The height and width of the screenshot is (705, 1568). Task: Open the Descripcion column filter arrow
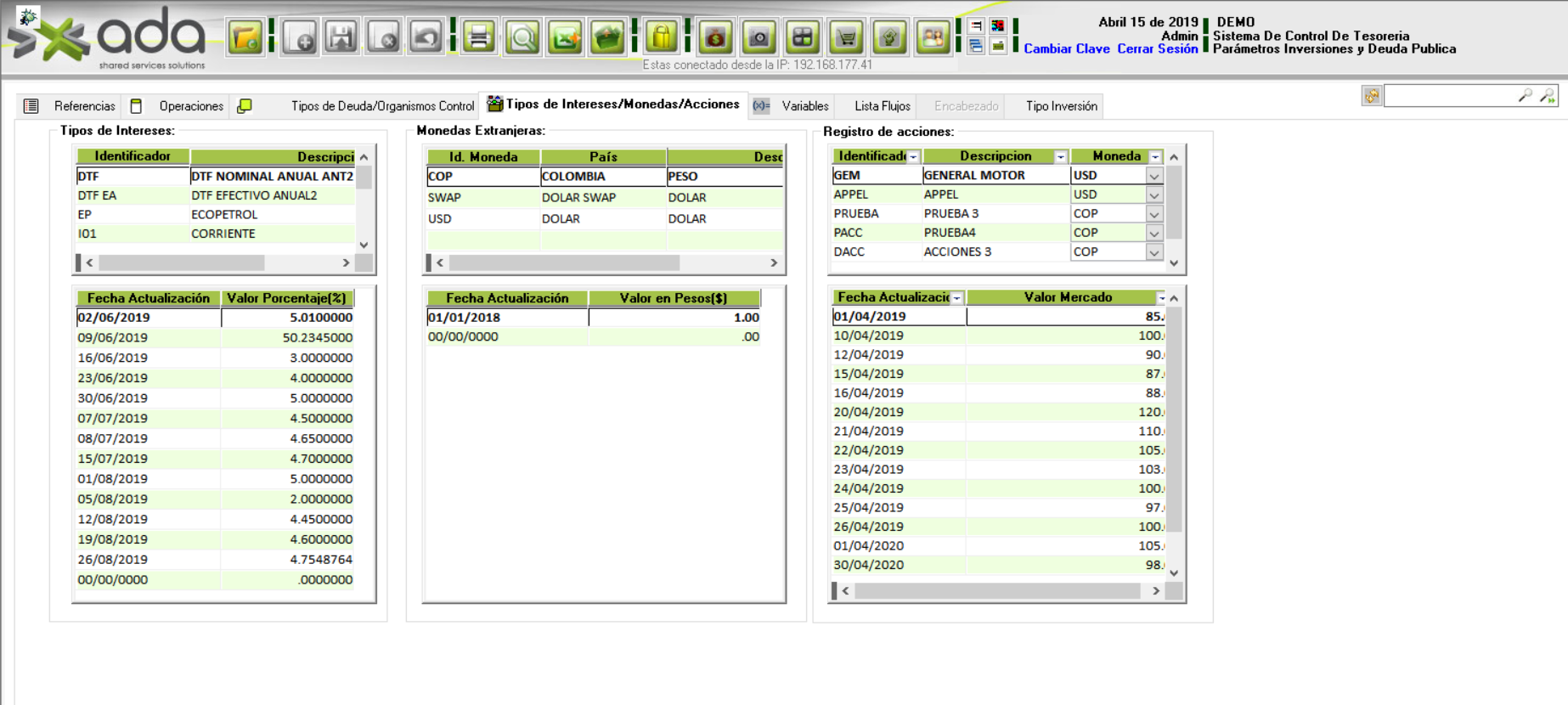coord(1060,157)
